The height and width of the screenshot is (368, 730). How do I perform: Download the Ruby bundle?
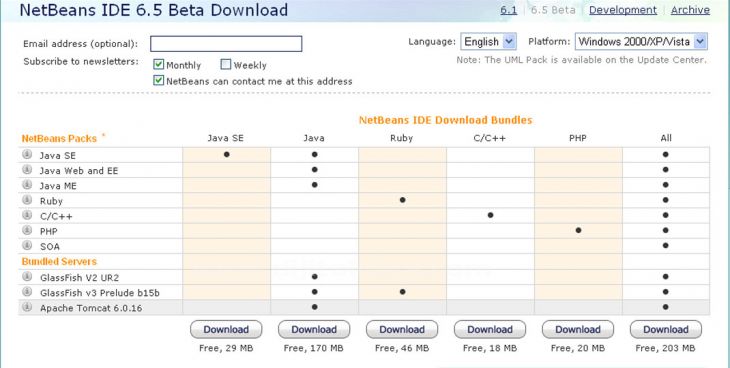(402, 329)
